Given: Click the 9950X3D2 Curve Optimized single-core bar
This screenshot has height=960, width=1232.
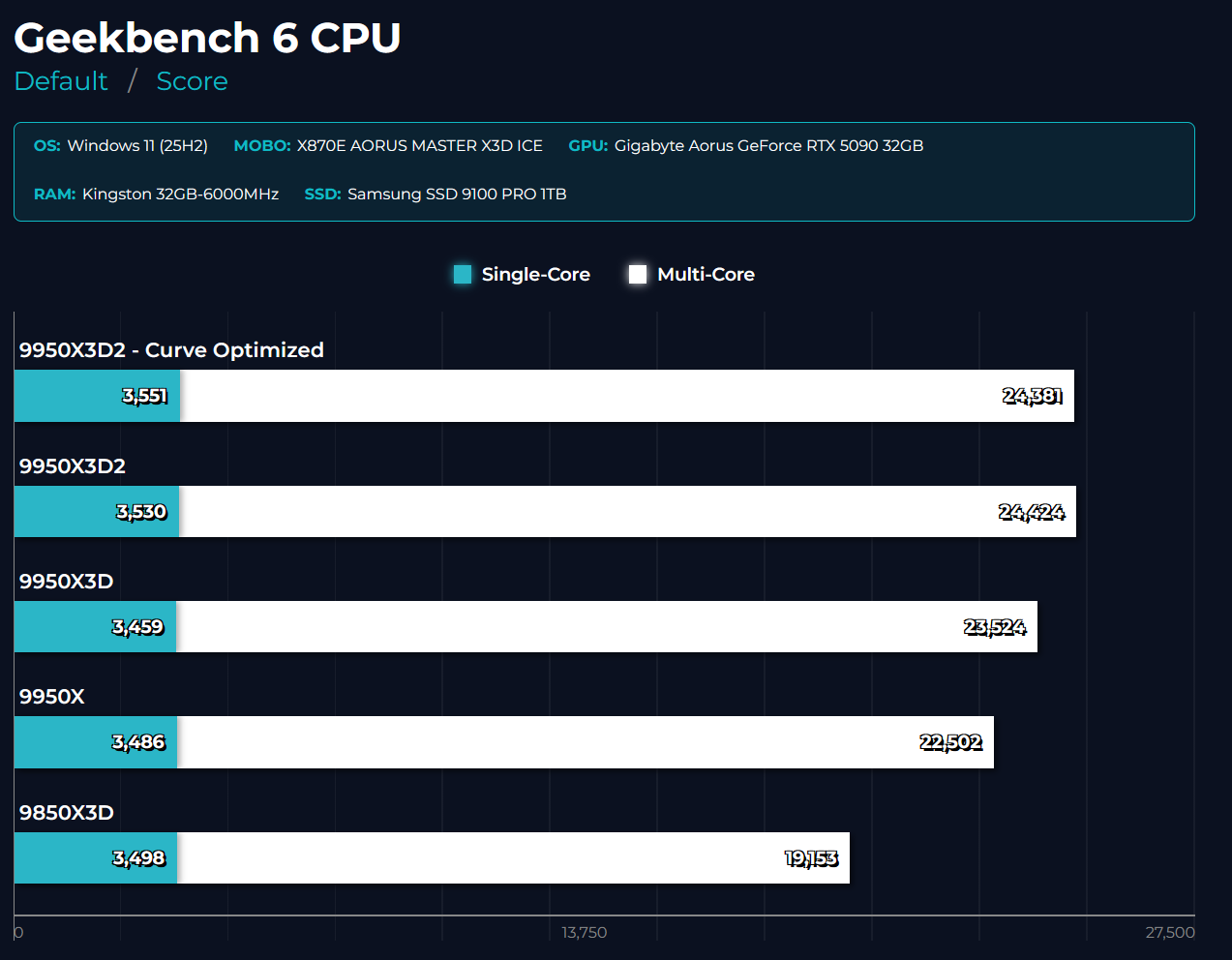Looking at the screenshot, I should click(x=97, y=396).
